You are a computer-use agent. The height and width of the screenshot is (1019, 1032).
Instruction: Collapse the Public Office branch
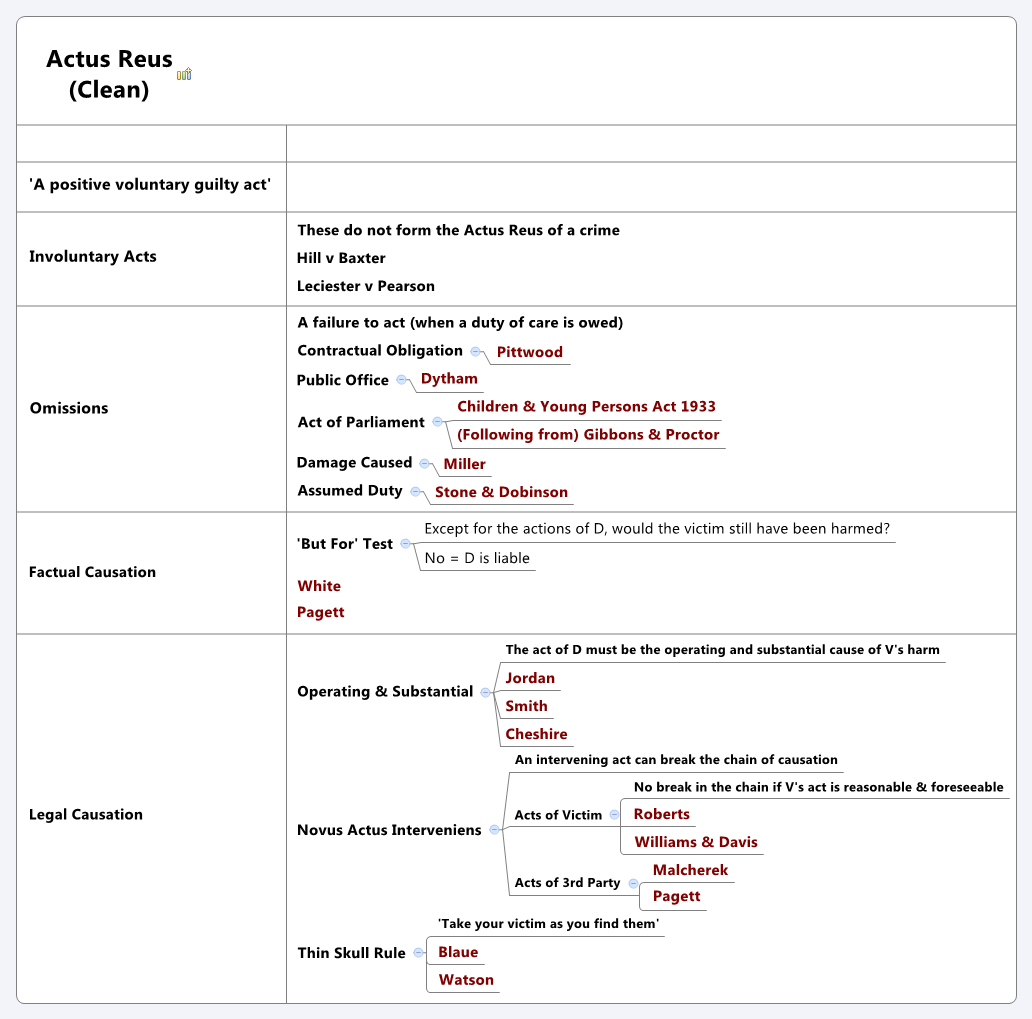(x=401, y=380)
